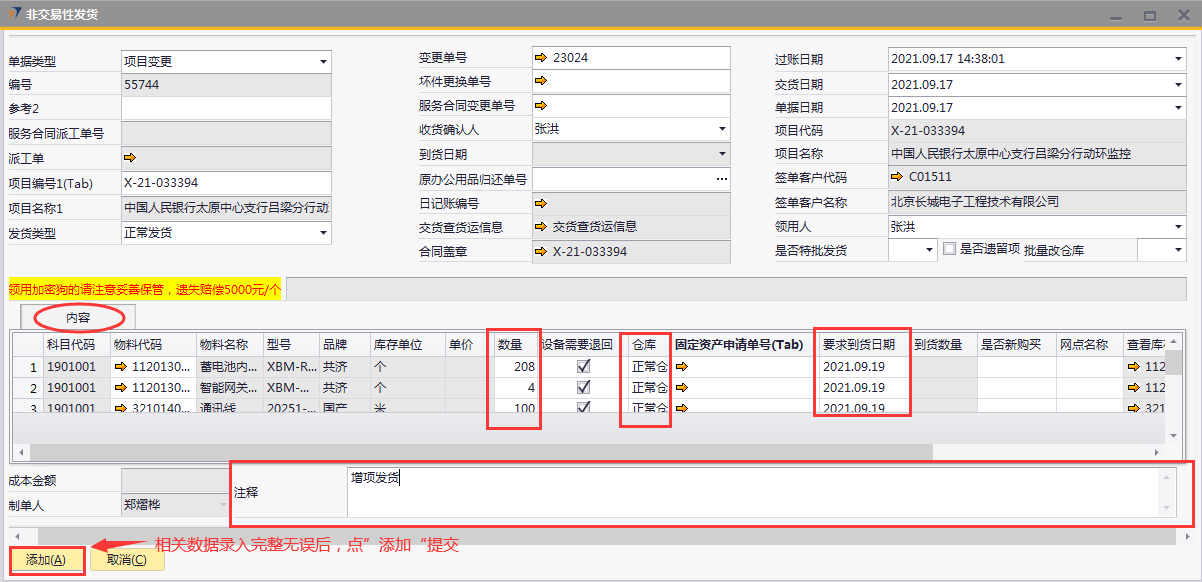Viewport: 1202px width, 582px height.
Task: Click the 物料代码 link arrow in row 1
Action: click(x=121, y=367)
